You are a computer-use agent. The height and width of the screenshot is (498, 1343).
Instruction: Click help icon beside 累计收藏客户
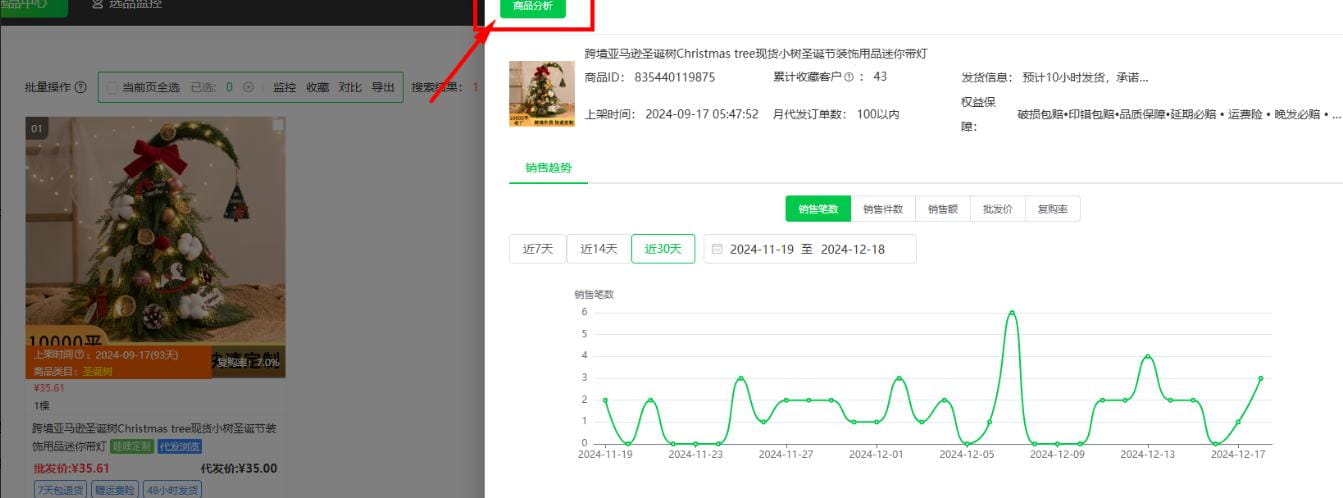click(849, 77)
